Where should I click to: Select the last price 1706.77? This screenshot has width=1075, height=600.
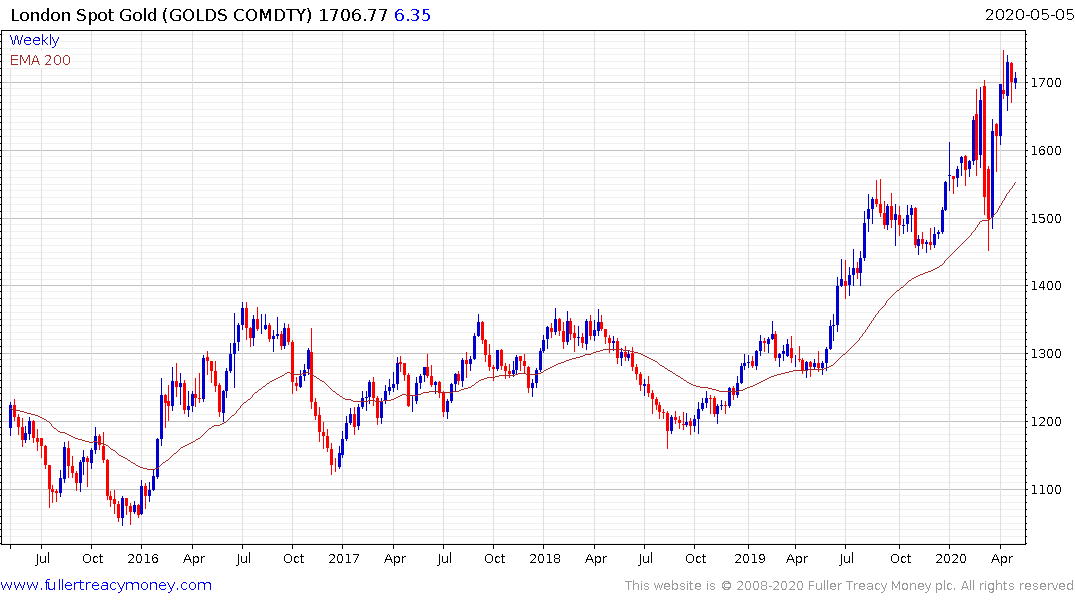point(353,15)
